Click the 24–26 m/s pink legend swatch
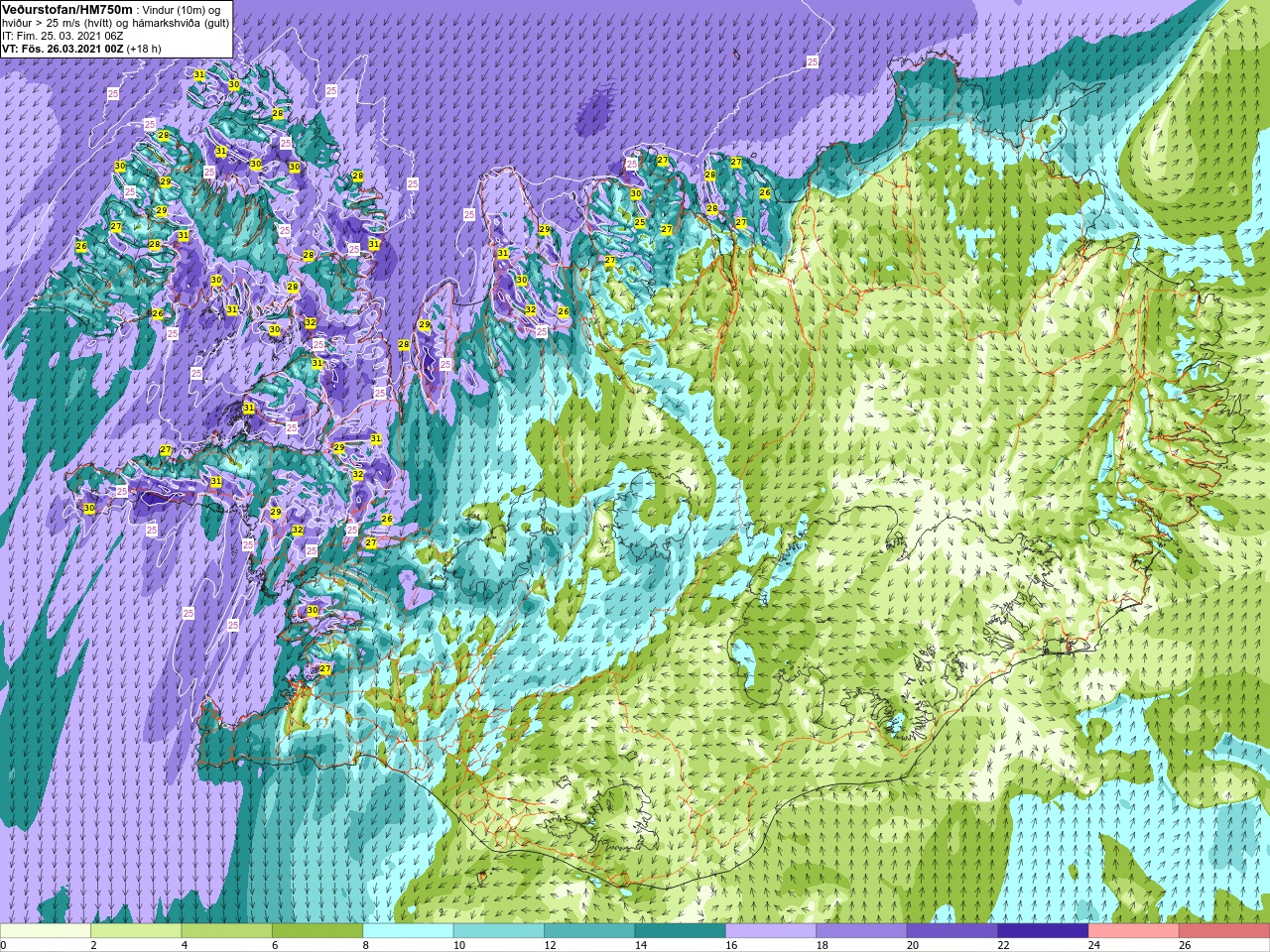 click(x=1134, y=931)
